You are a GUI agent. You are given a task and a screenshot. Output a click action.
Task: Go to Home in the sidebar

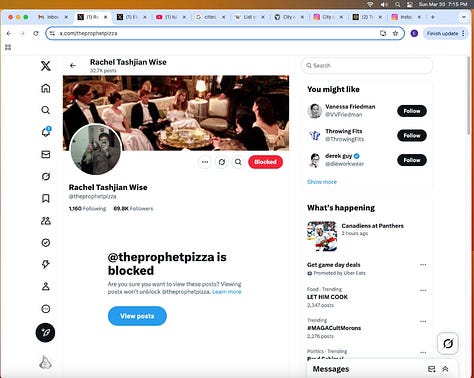tap(46, 88)
